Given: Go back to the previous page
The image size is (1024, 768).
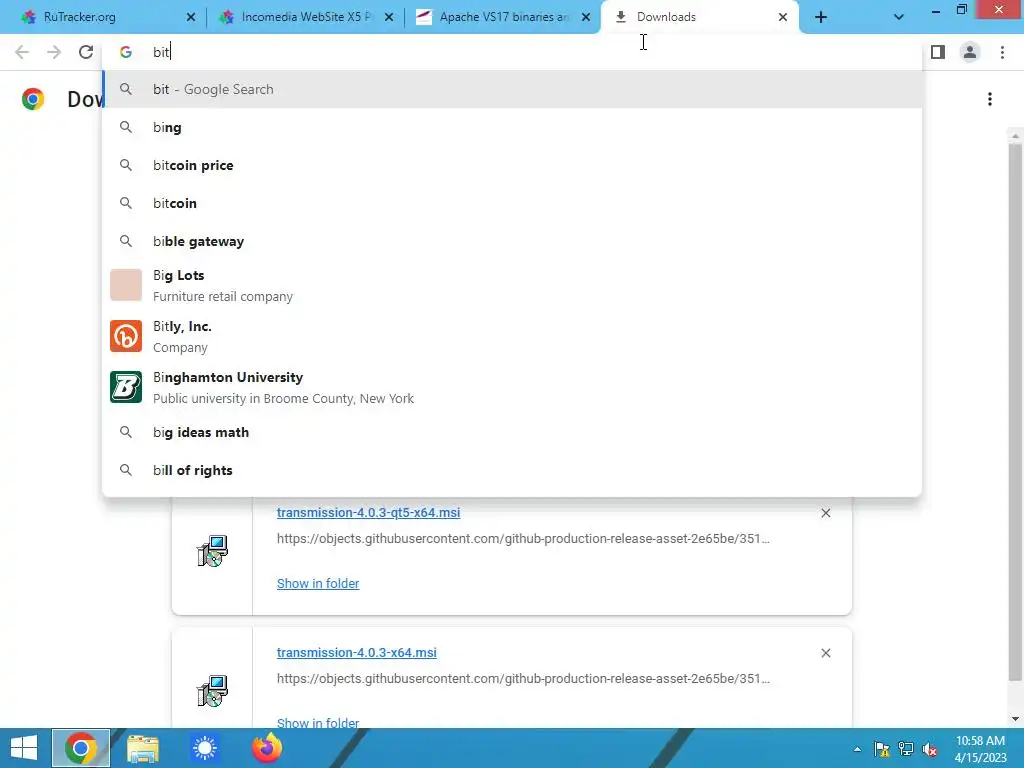Looking at the screenshot, I should pos(22,52).
